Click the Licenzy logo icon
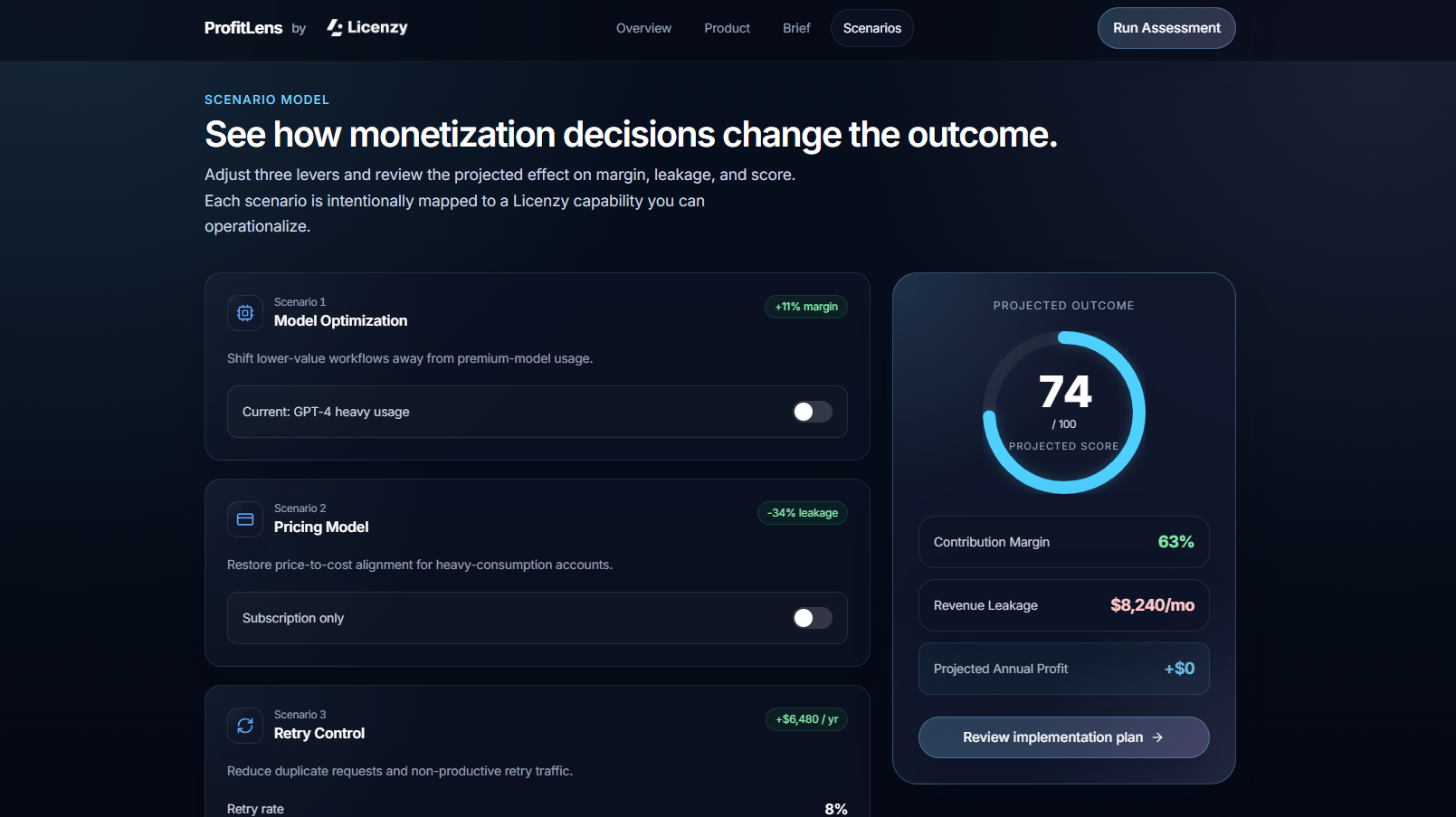 (x=335, y=28)
